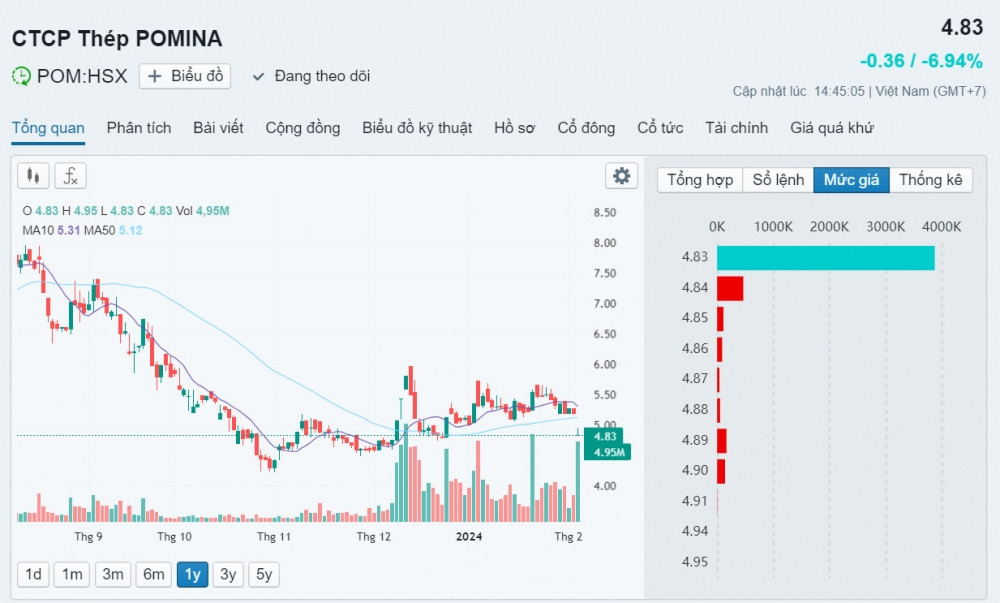
Task: Add POM to Biểu đồ chart
Action: (185, 76)
